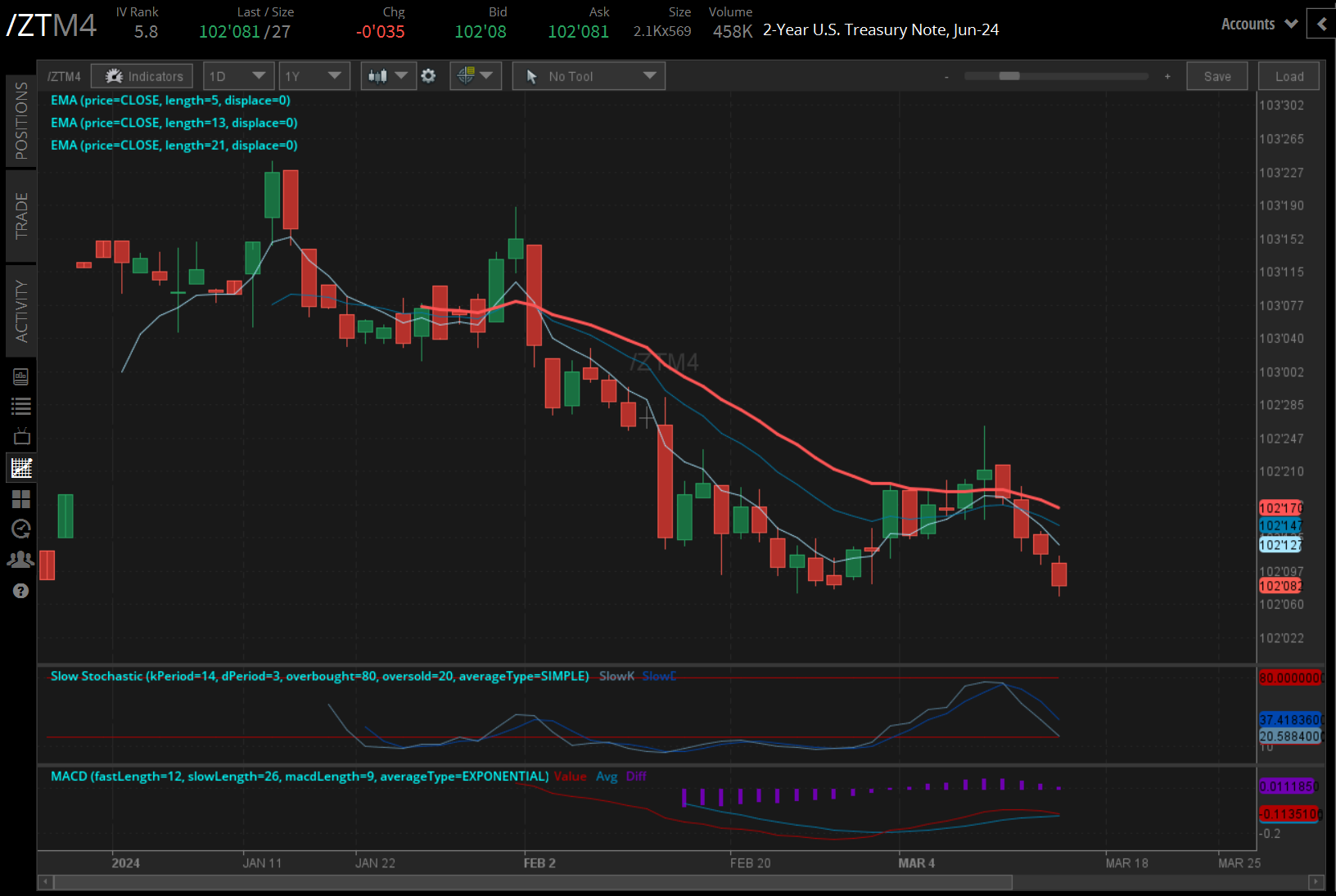
Task: Open the help question mark icon
Action: pos(21,591)
